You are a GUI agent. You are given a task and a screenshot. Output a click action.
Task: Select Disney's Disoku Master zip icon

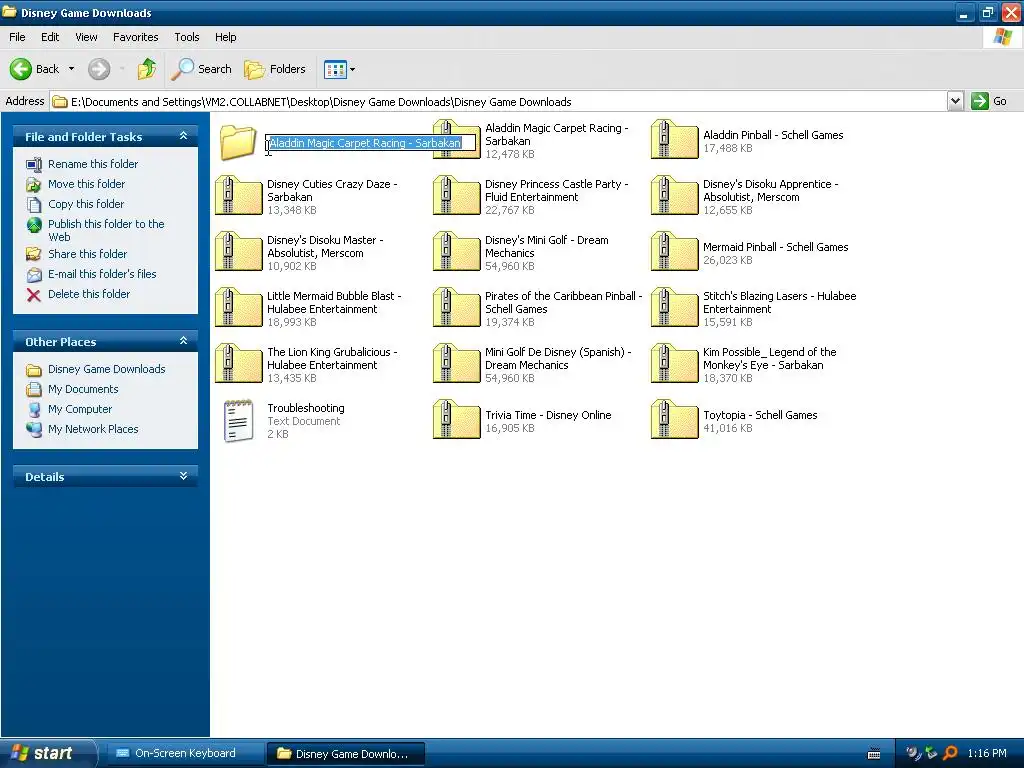238,252
